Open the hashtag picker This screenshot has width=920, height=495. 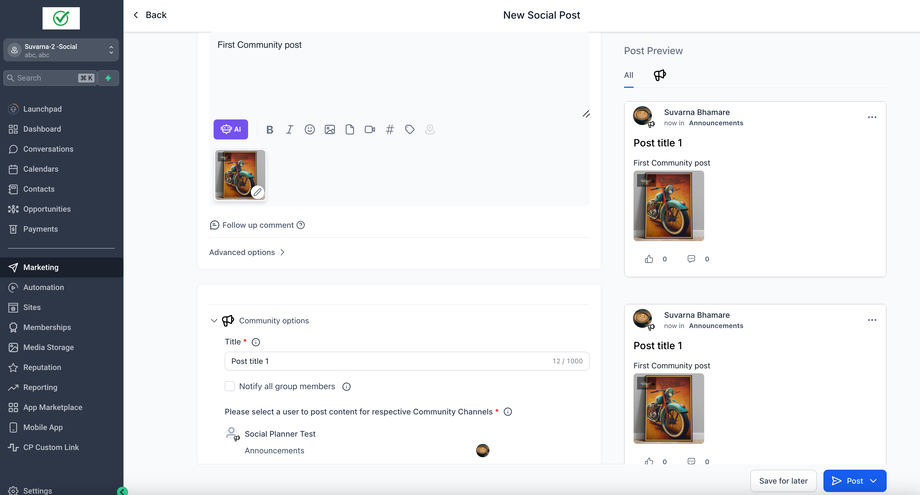[390, 130]
